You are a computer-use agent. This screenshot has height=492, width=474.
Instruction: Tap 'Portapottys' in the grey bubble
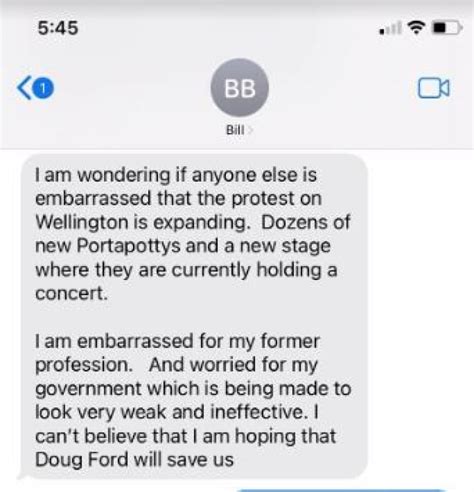[x=129, y=246]
